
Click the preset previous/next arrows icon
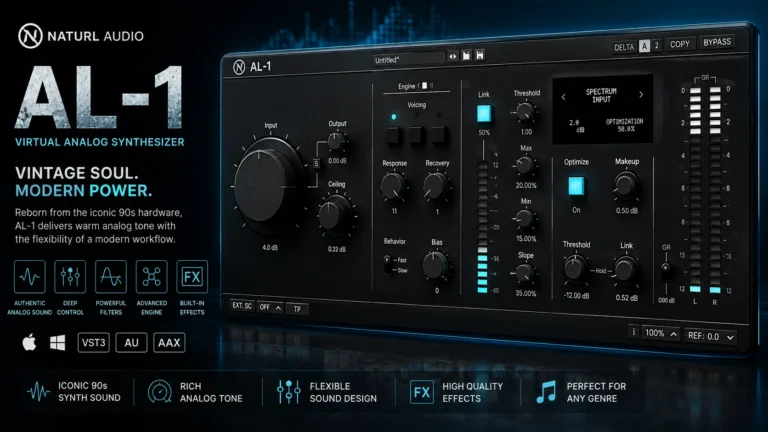pos(453,56)
